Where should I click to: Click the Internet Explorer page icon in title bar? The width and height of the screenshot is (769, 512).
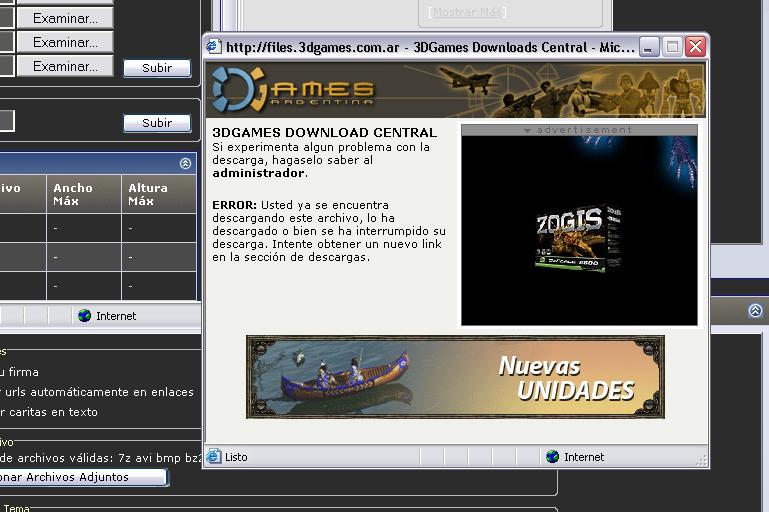[214, 47]
